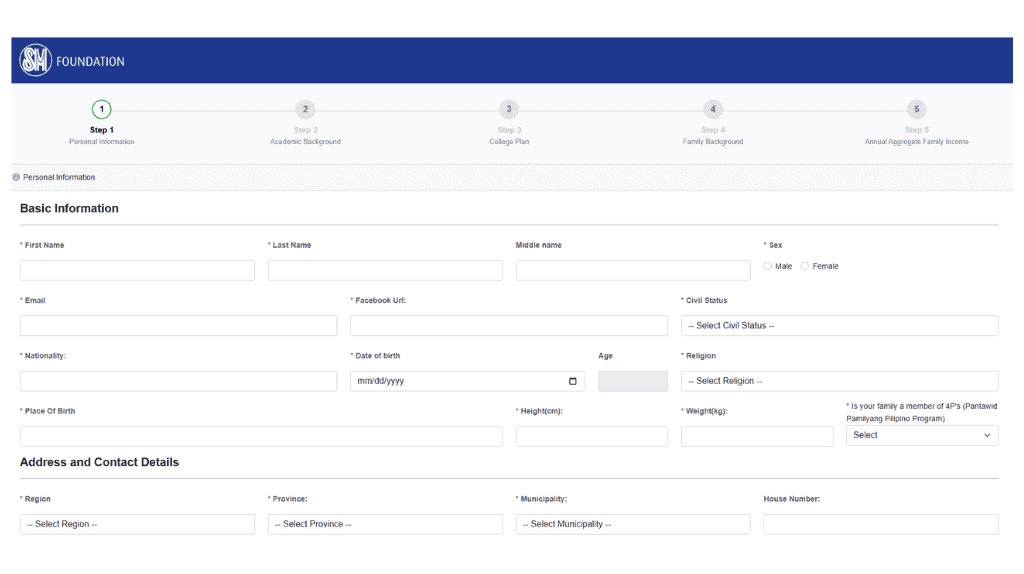Expand the 4P's membership Select dropdown
This screenshot has width=1024, height=574.
(x=921, y=436)
